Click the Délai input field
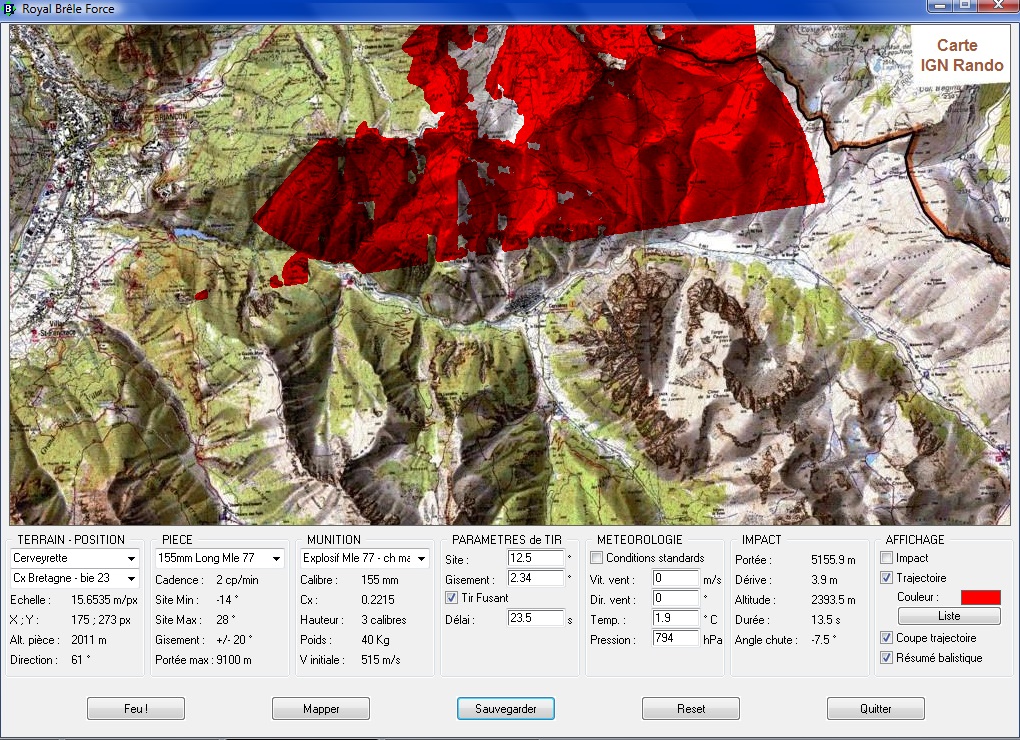1020x740 pixels. 536,618
